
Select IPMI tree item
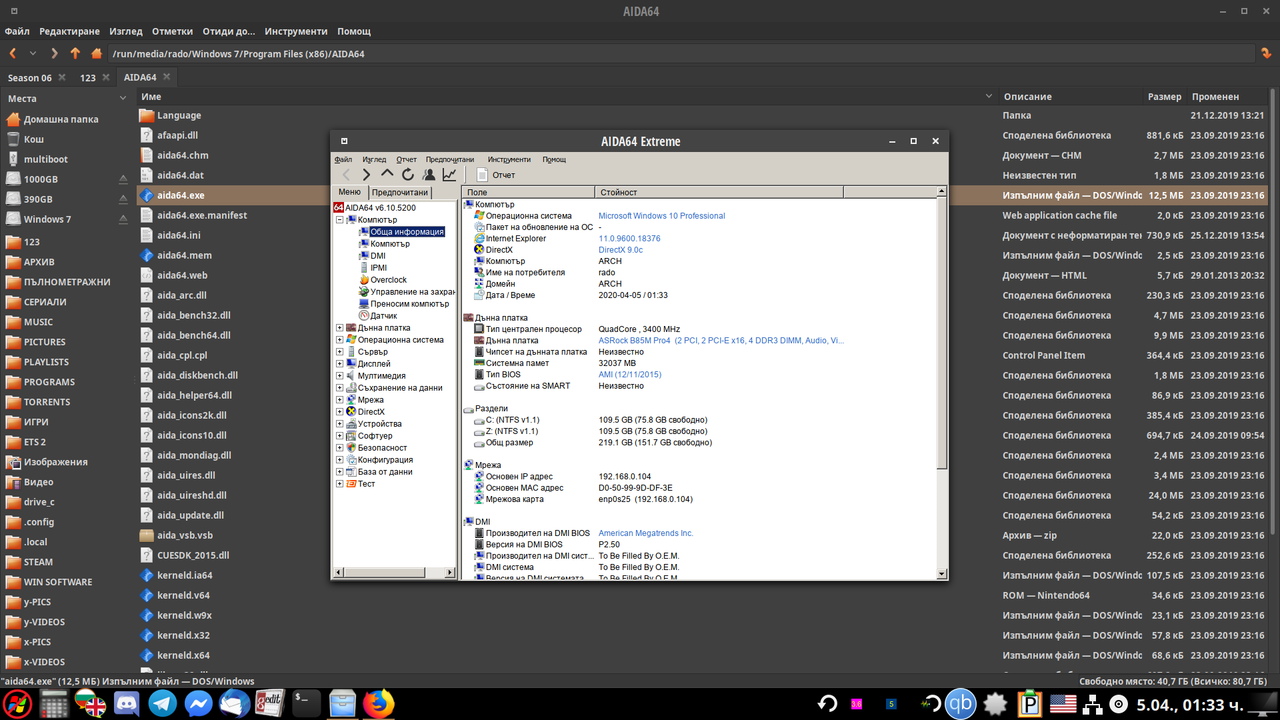click(x=379, y=268)
